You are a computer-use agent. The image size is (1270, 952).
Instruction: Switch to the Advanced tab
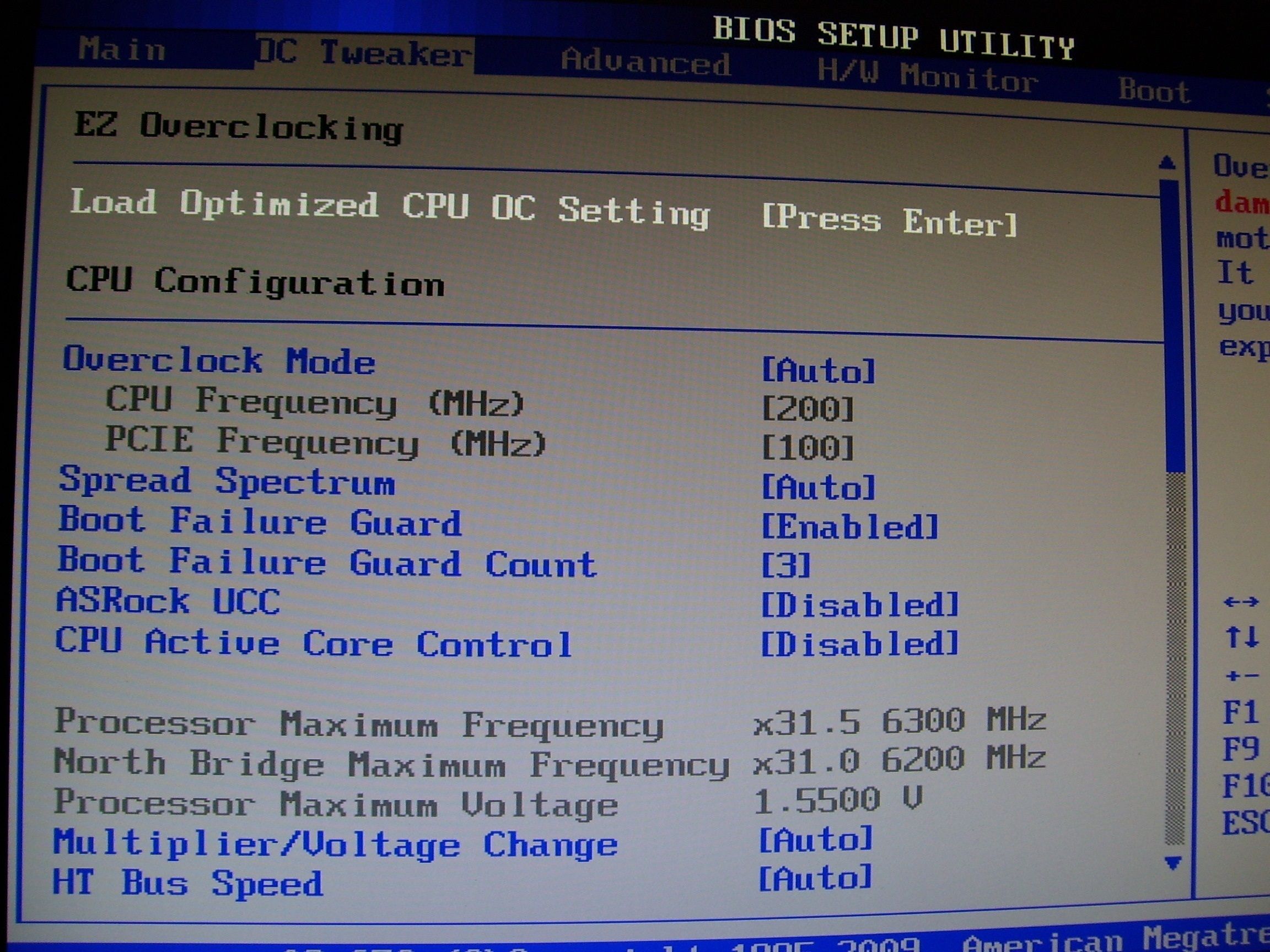(645, 61)
